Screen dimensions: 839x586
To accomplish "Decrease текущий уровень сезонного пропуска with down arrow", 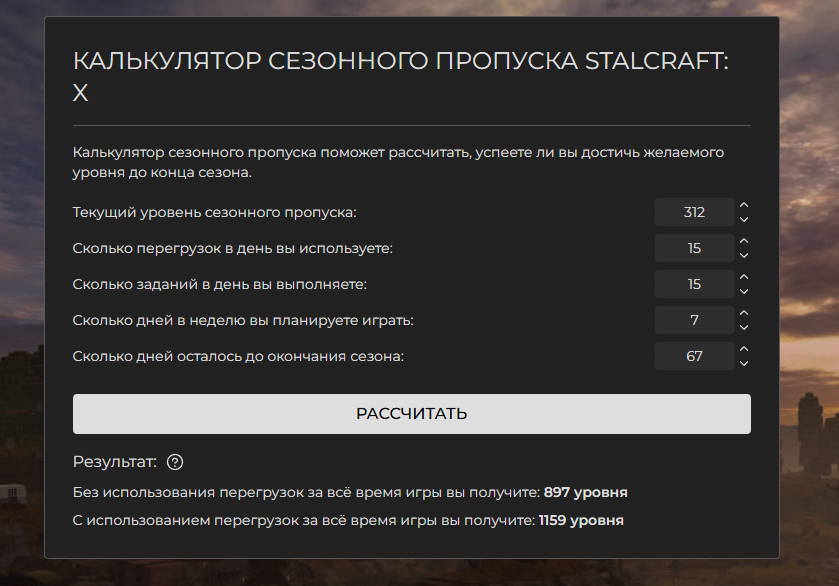I will click(743, 218).
